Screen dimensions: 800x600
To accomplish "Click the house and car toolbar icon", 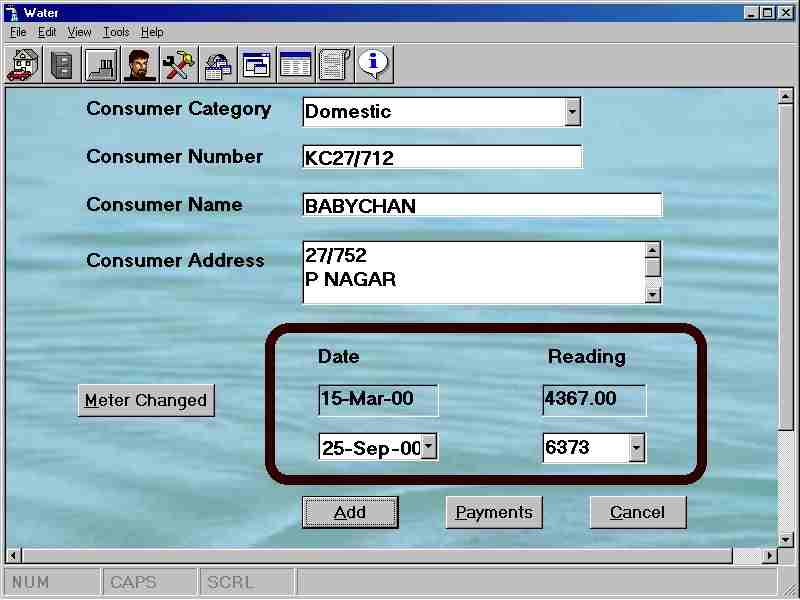I will click(23, 65).
